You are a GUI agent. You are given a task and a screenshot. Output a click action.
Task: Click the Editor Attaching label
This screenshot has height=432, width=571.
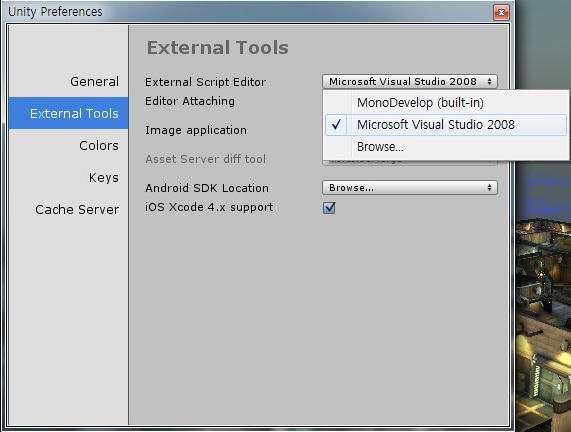point(190,101)
